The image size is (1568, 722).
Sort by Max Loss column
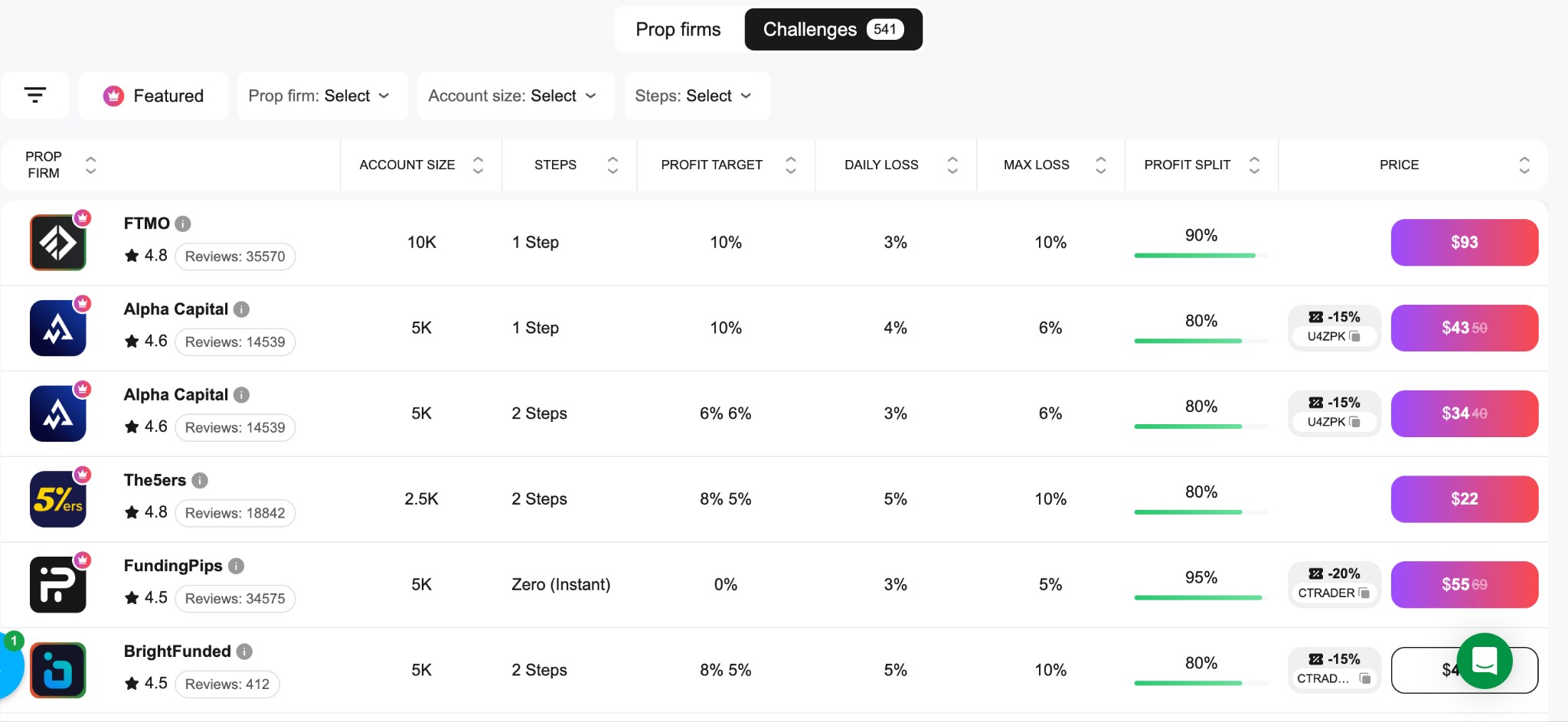1101,165
